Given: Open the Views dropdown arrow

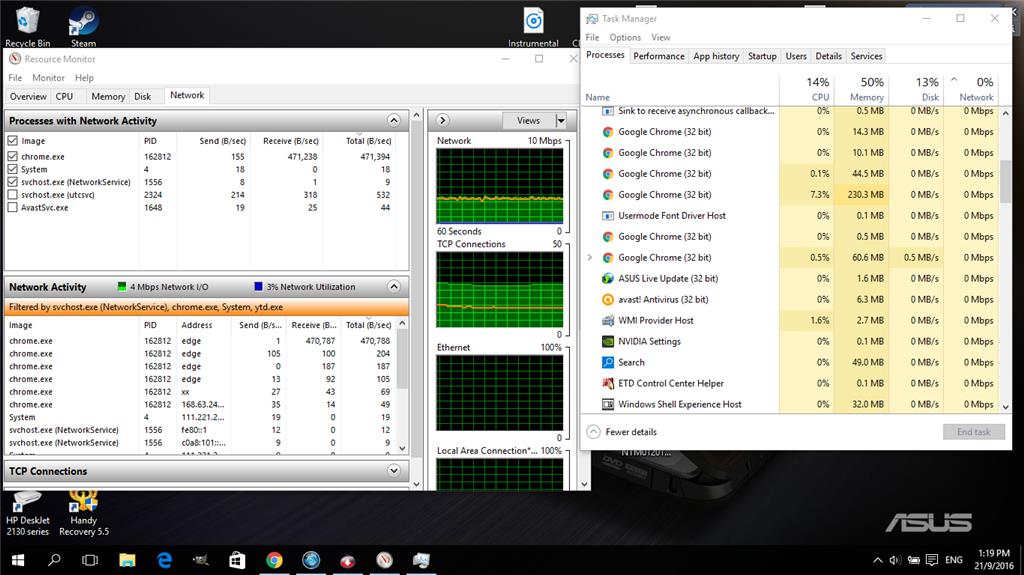Looking at the screenshot, I should click(560, 120).
